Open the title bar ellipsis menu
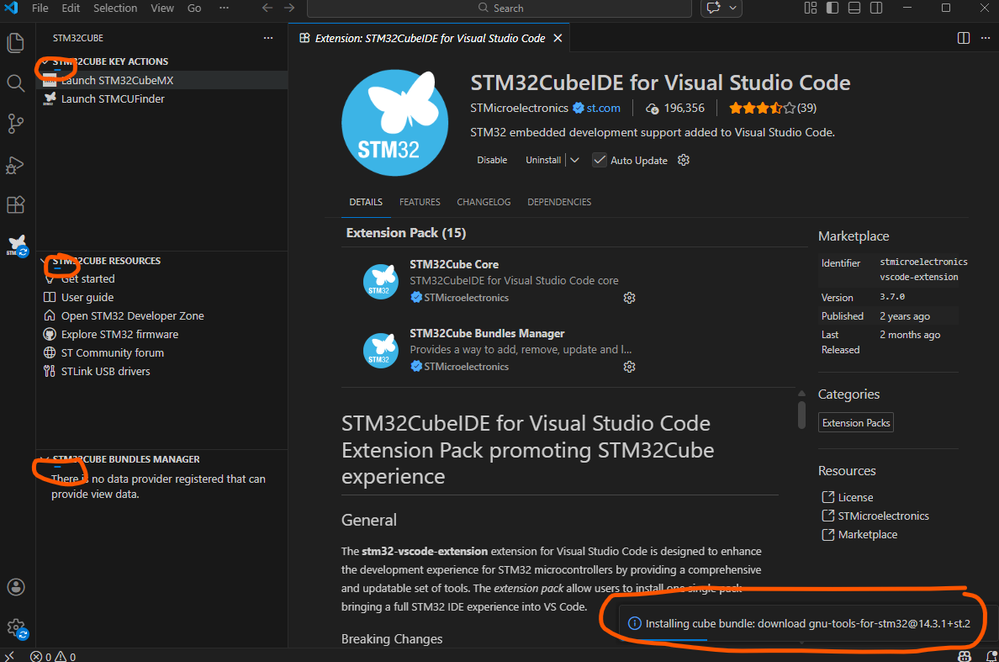999x662 pixels. click(224, 8)
